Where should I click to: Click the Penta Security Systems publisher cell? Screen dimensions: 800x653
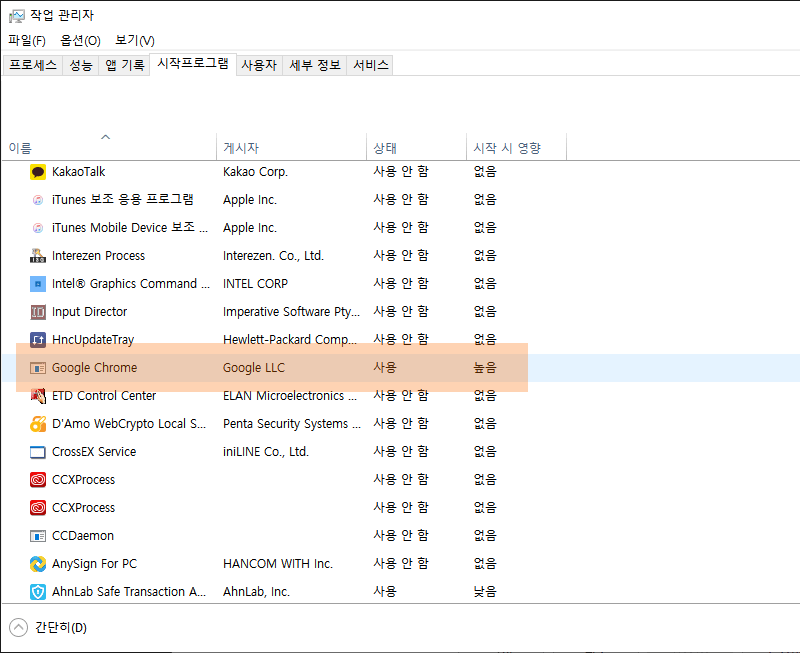(x=292, y=424)
